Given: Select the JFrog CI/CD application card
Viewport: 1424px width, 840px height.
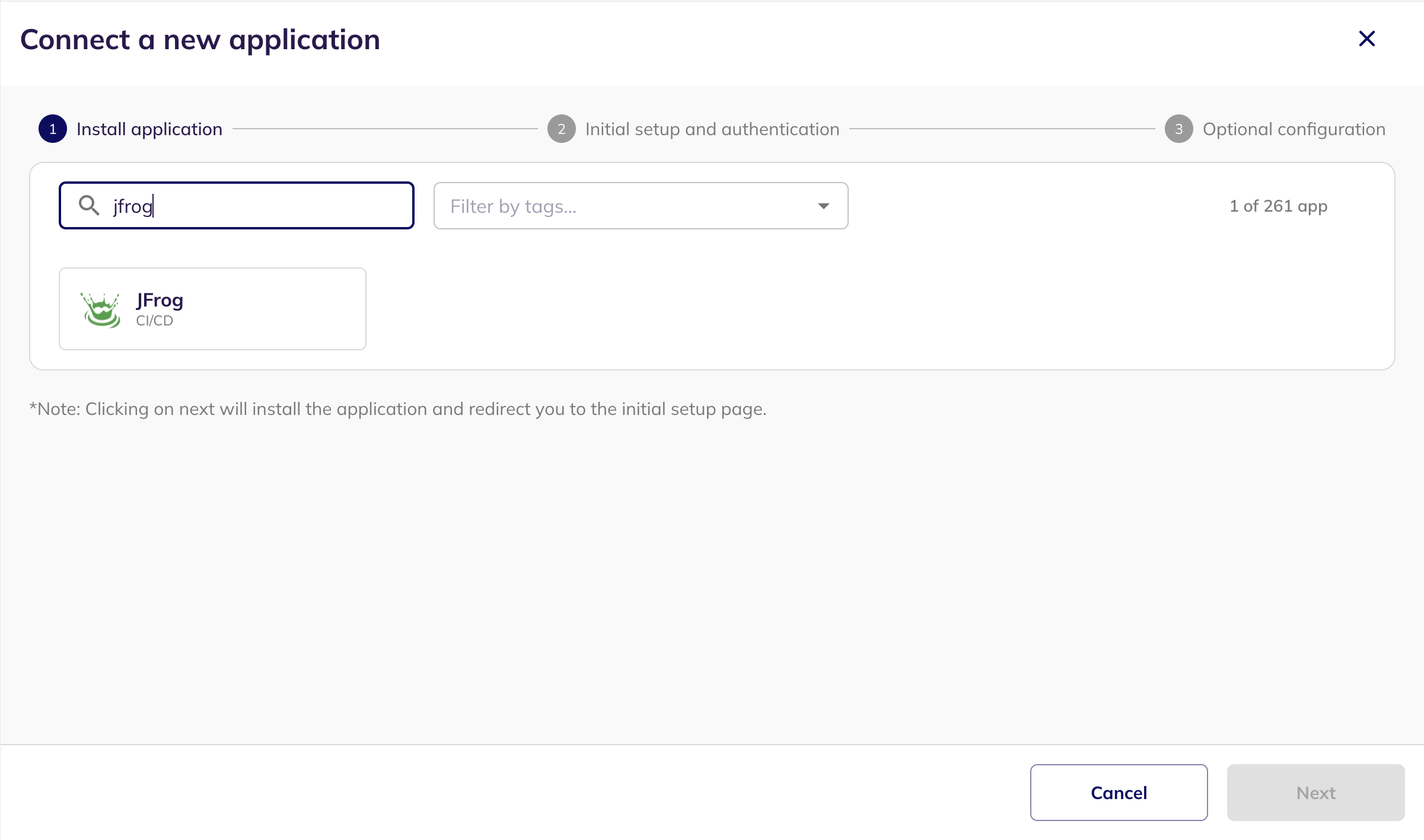Looking at the screenshot, I should click(x=212, y=309).
